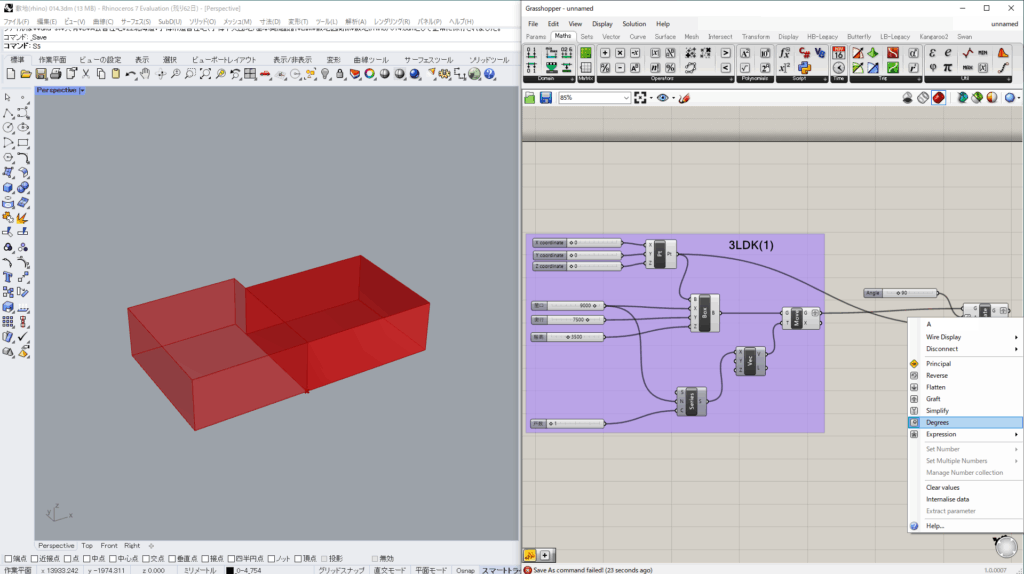
Task: Click the Rhino pan hand tool
Action: (145, 74)
